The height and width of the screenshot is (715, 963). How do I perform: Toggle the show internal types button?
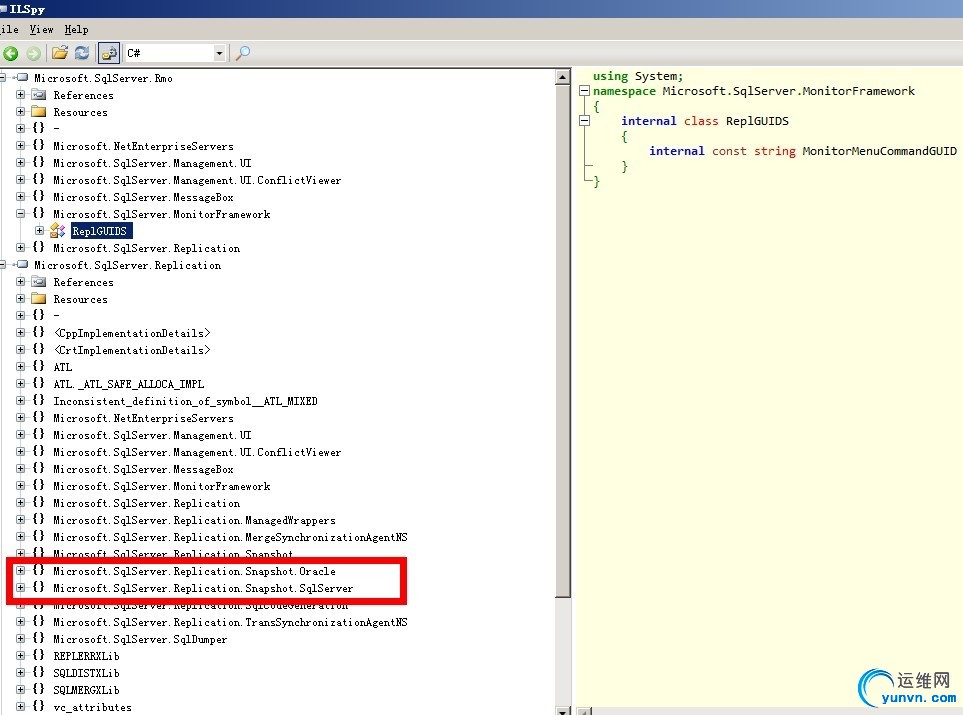coord(109,53)
